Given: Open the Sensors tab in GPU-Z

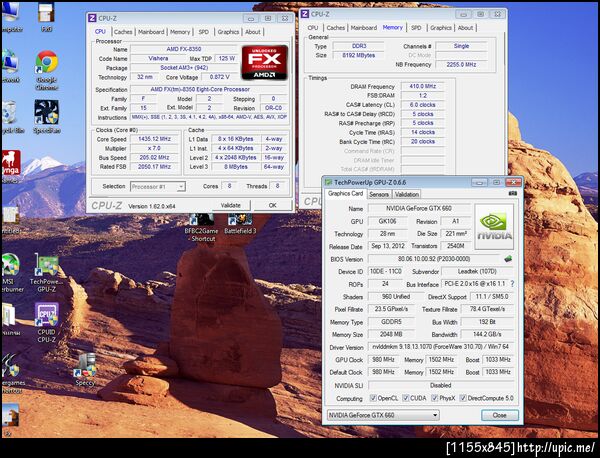Looking at the screenshot, I should [379, 194].
